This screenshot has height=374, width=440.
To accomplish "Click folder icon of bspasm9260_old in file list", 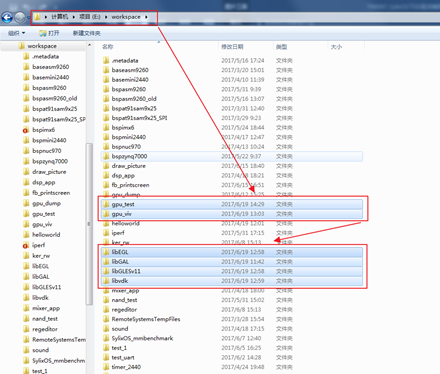I will (106, 99).
